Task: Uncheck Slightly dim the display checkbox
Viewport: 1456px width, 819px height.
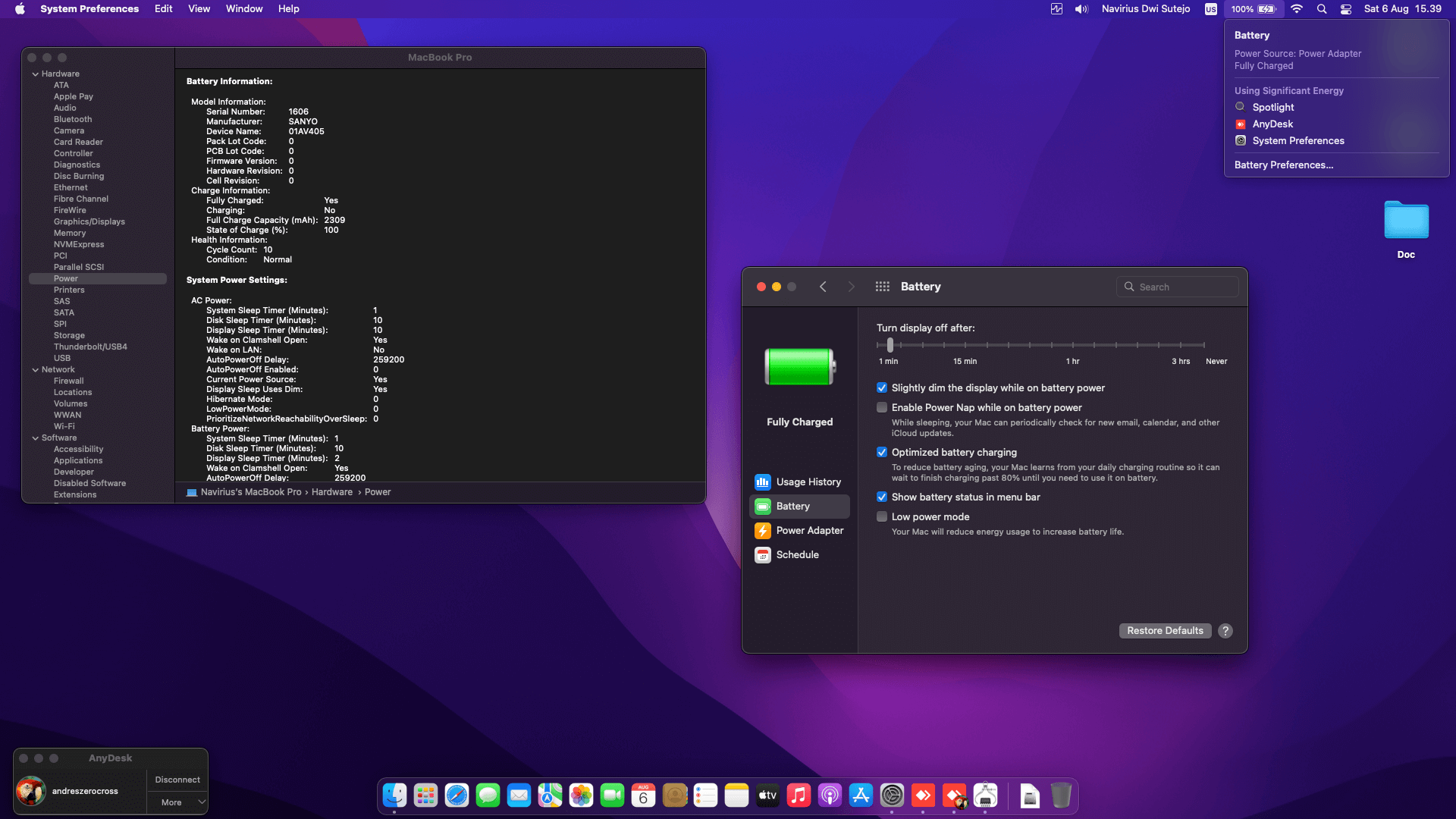Action: tap(882, 388)
